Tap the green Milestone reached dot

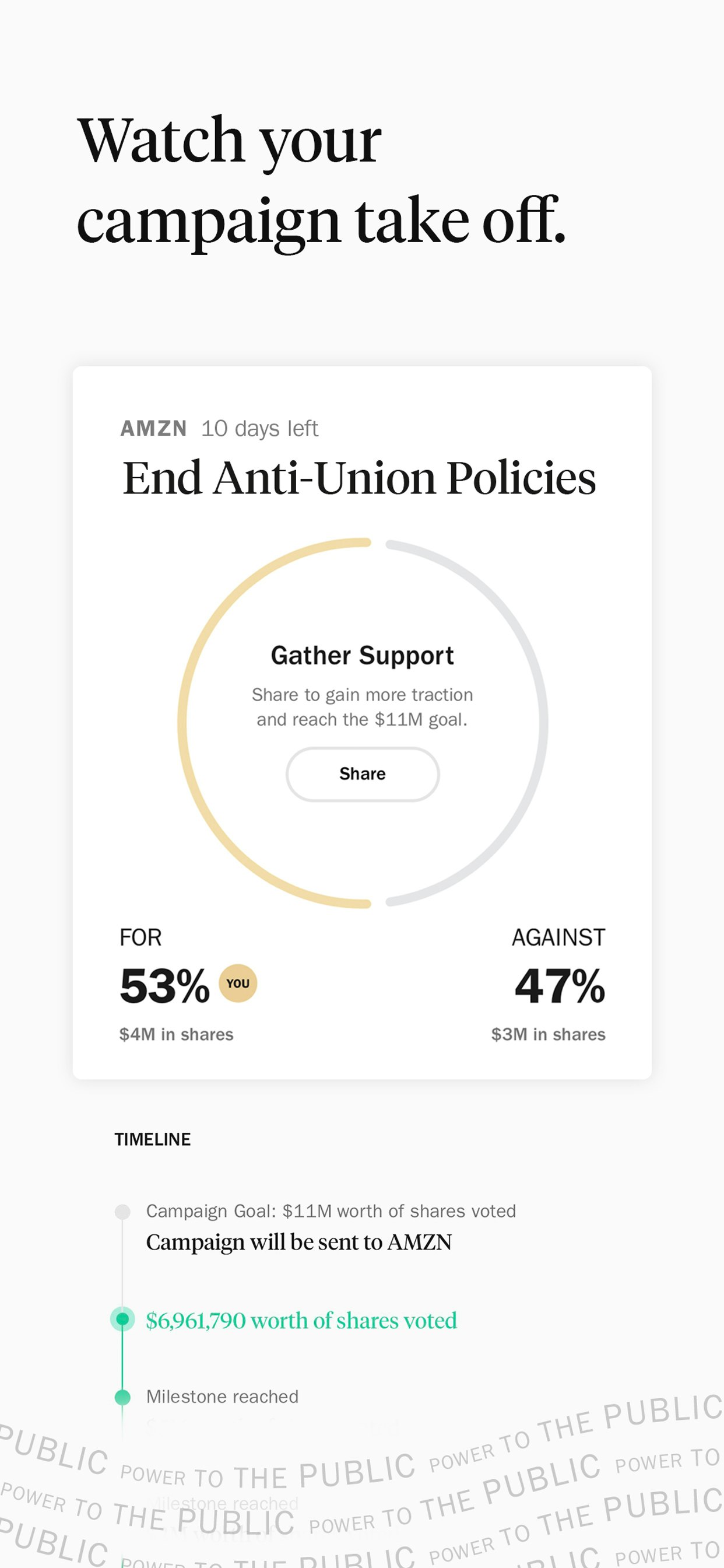[x=122, y=1396]
